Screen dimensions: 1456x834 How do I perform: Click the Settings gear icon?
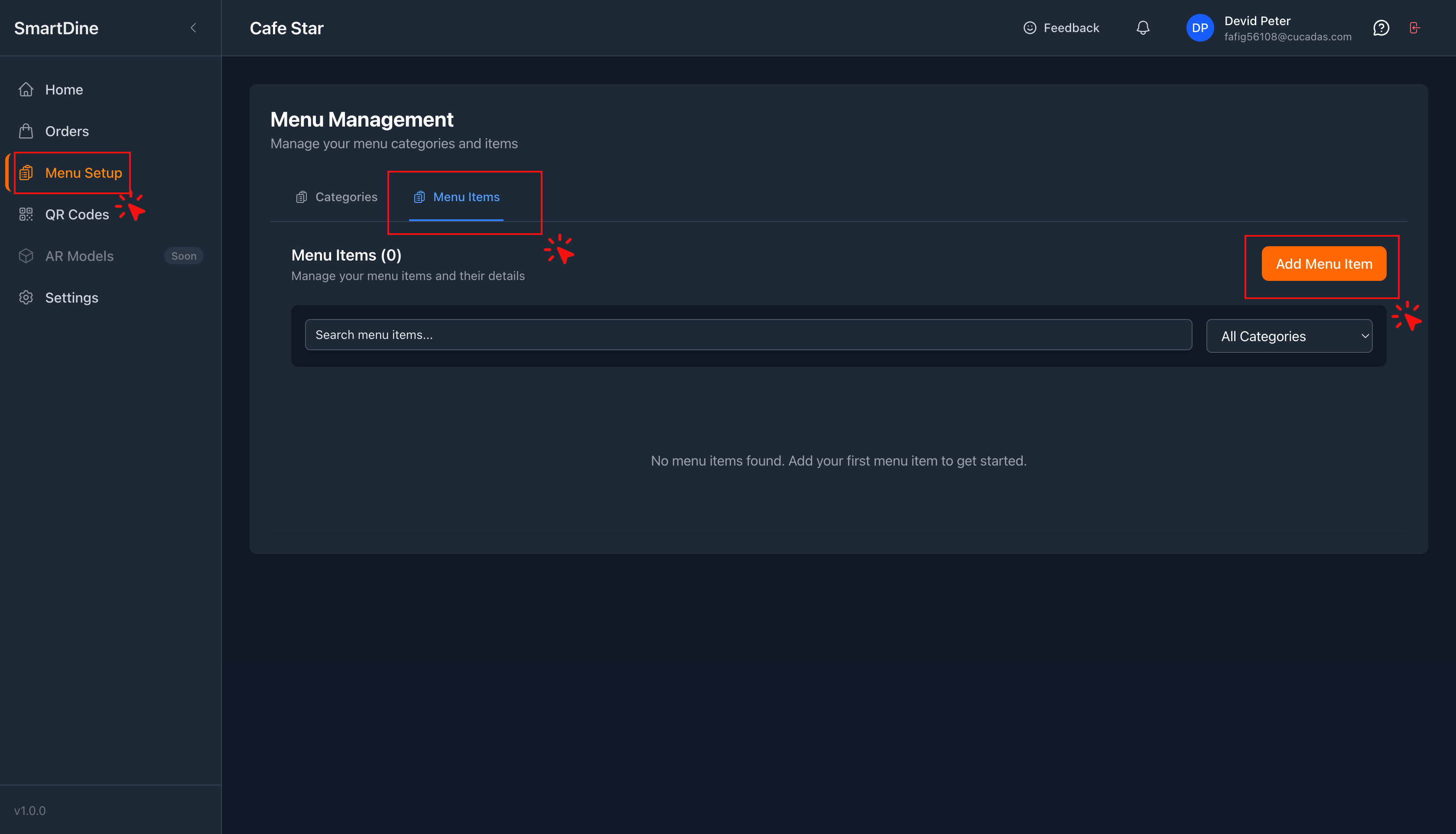(x=26, y=298)
